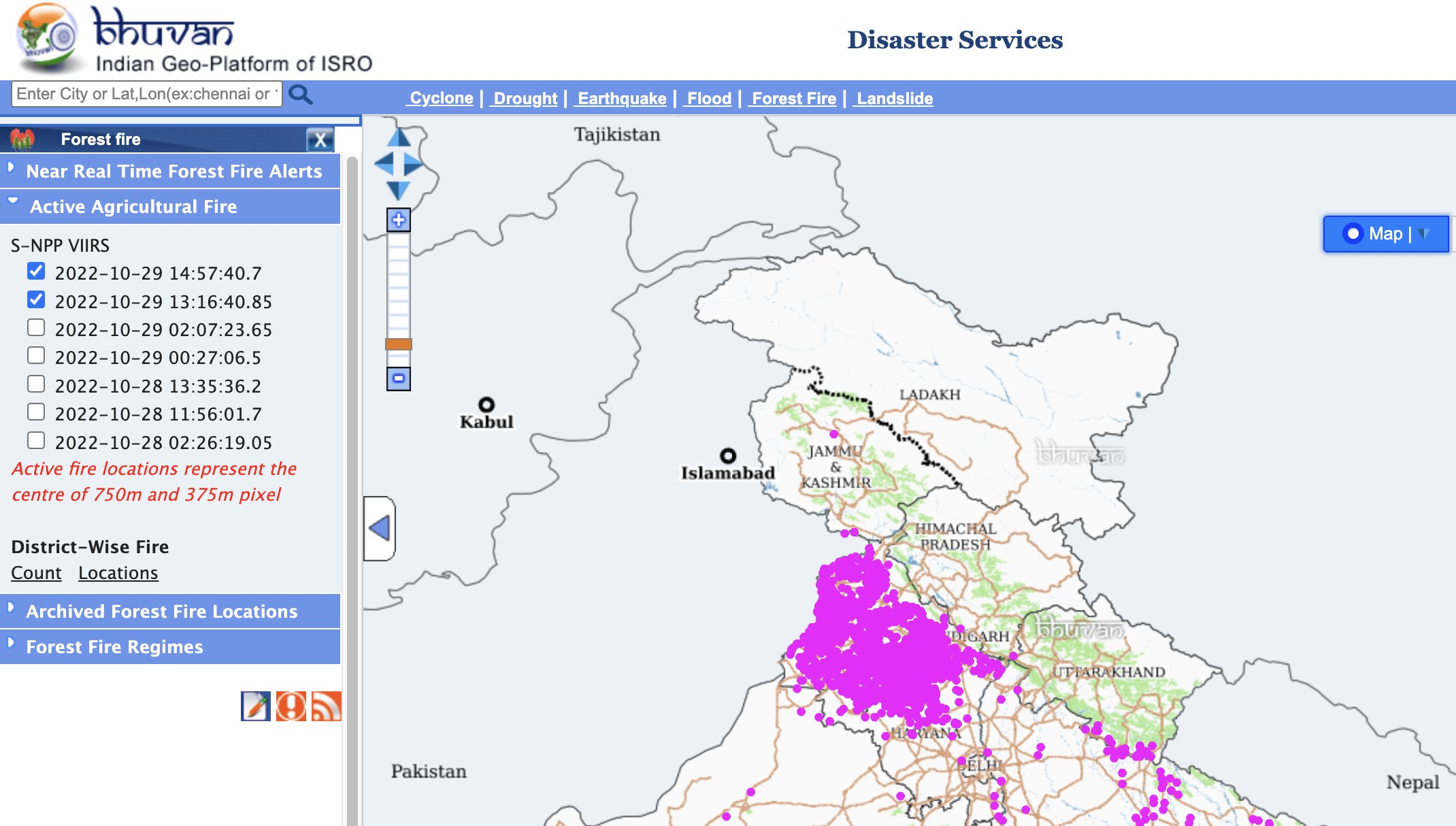Viewport: 1456px width, 826px height.
Task: Zoom in with the plus button
Action: pos(399,220)
